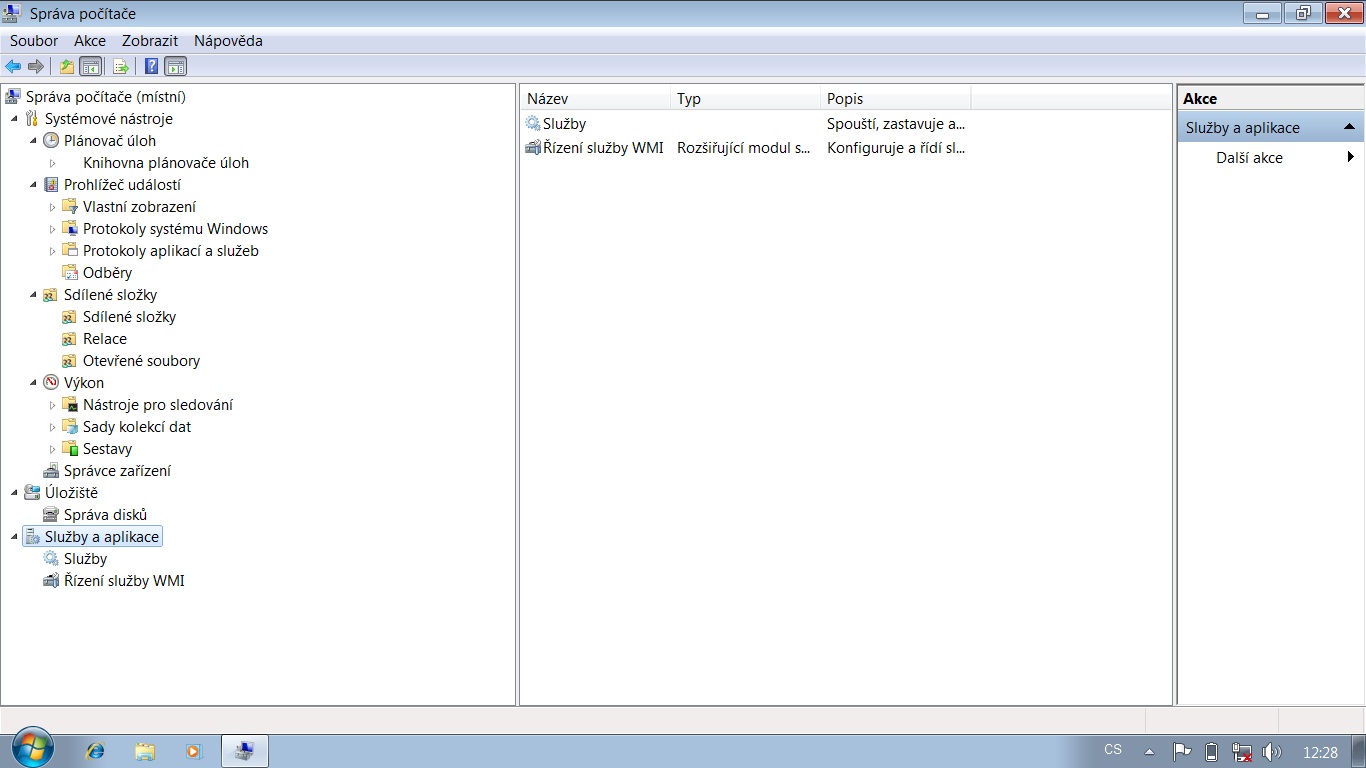Select the Správa počítače (místní) root node
1366x768 pixels.
click(105, 97)
